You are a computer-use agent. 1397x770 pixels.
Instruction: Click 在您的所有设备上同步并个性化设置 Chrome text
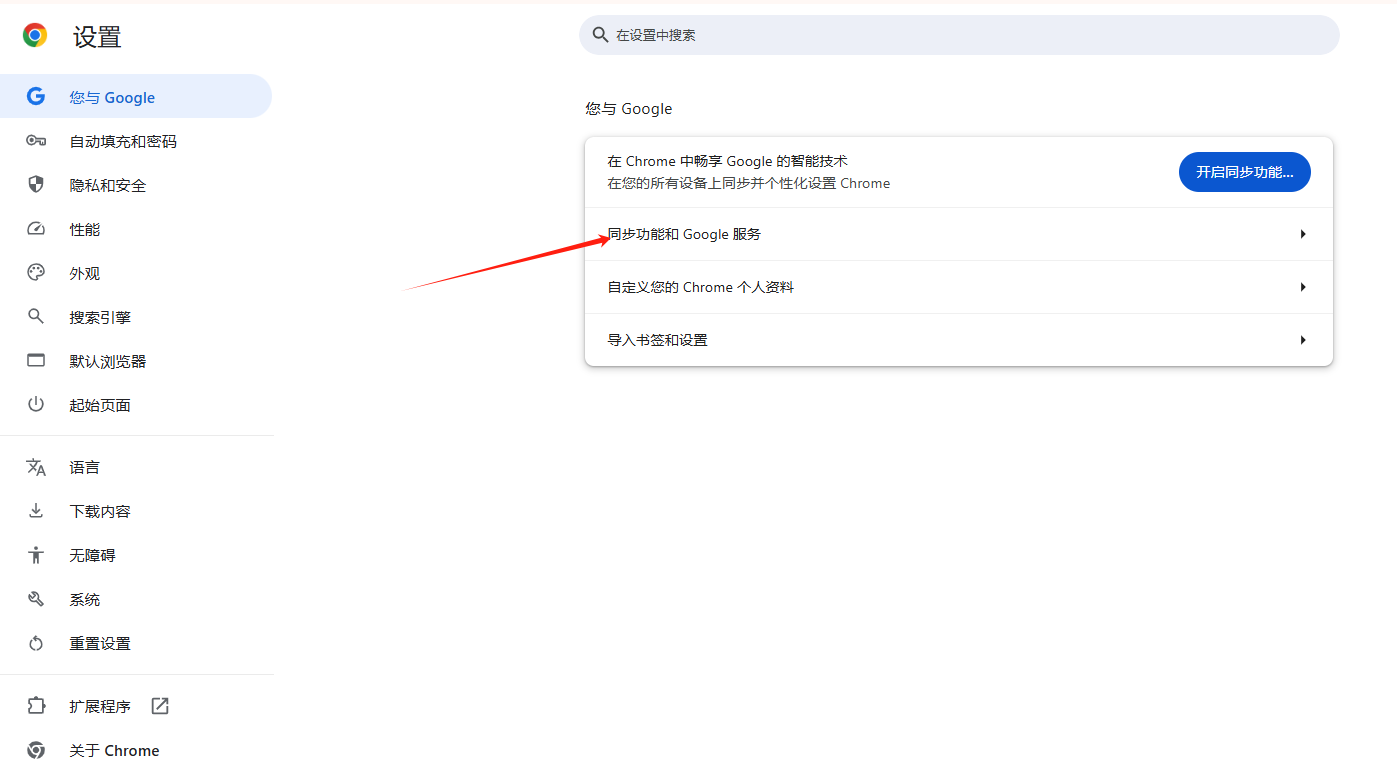[x=749, y=183]
